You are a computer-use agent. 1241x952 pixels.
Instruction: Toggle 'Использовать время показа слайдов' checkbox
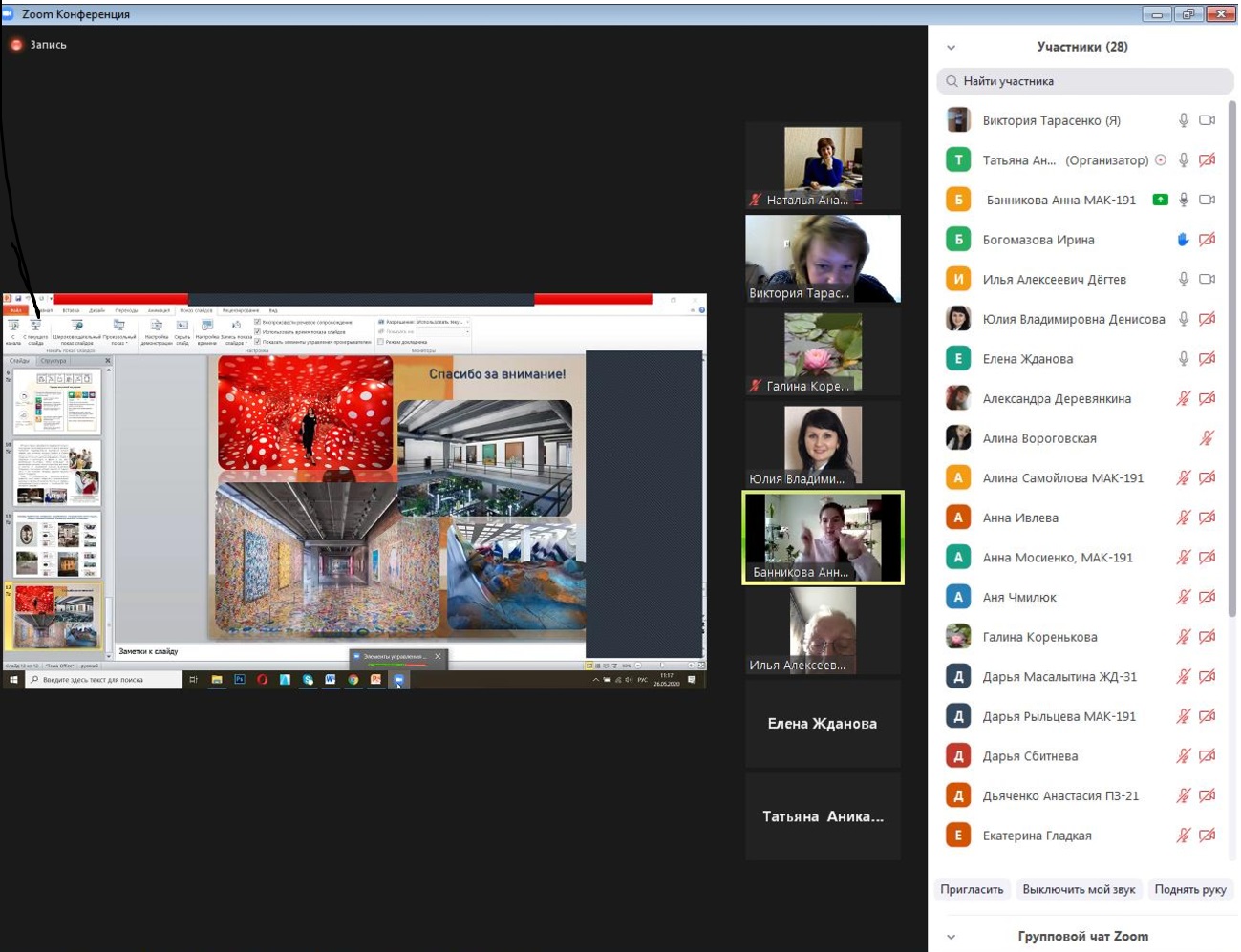(257, 331)
